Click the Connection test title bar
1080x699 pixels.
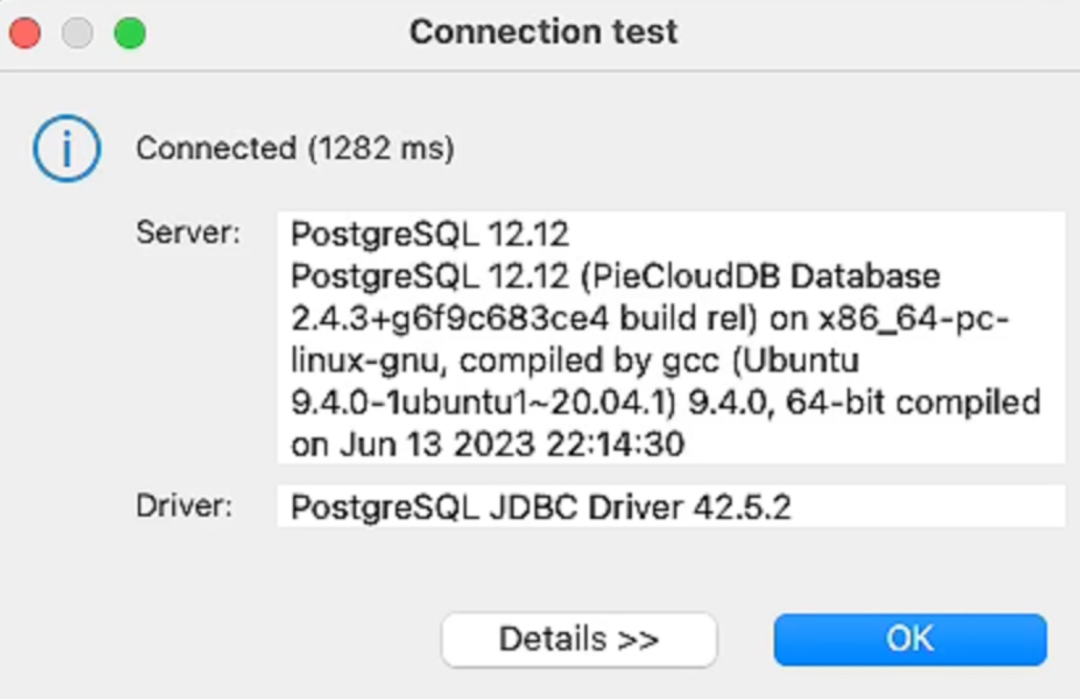click(x=543, y=32)
